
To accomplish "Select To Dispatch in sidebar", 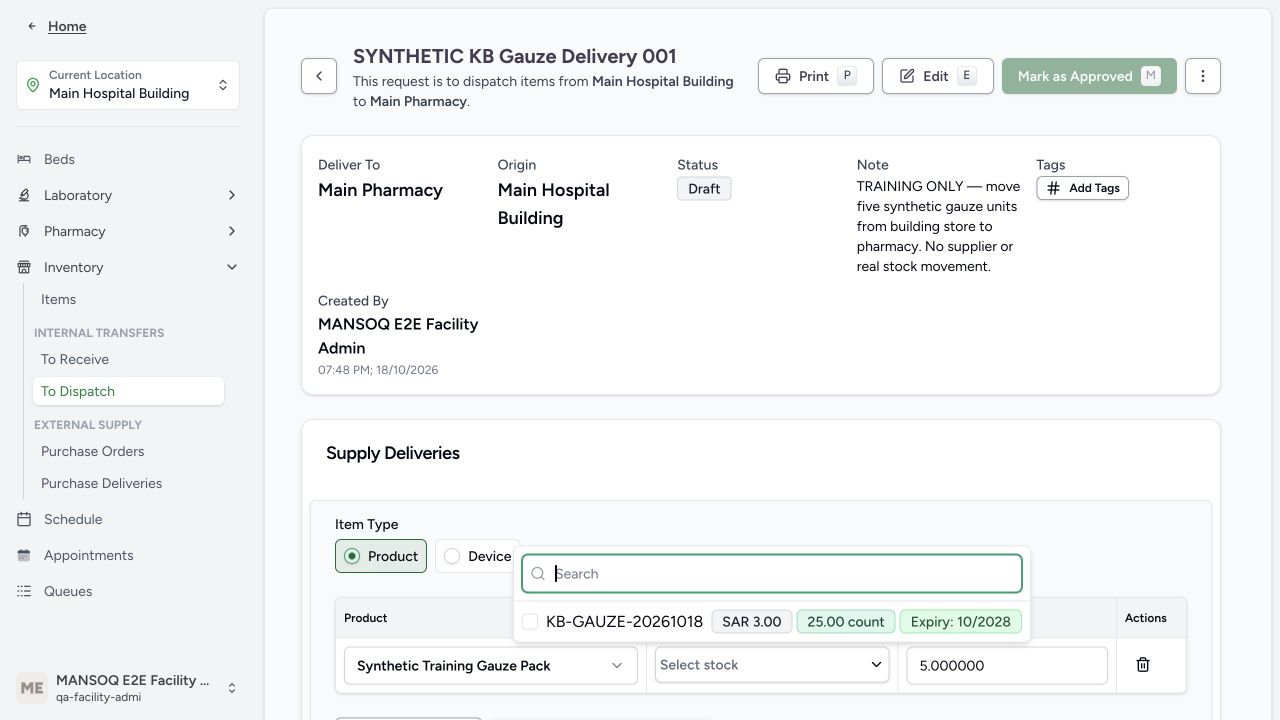I will point(128,391).
